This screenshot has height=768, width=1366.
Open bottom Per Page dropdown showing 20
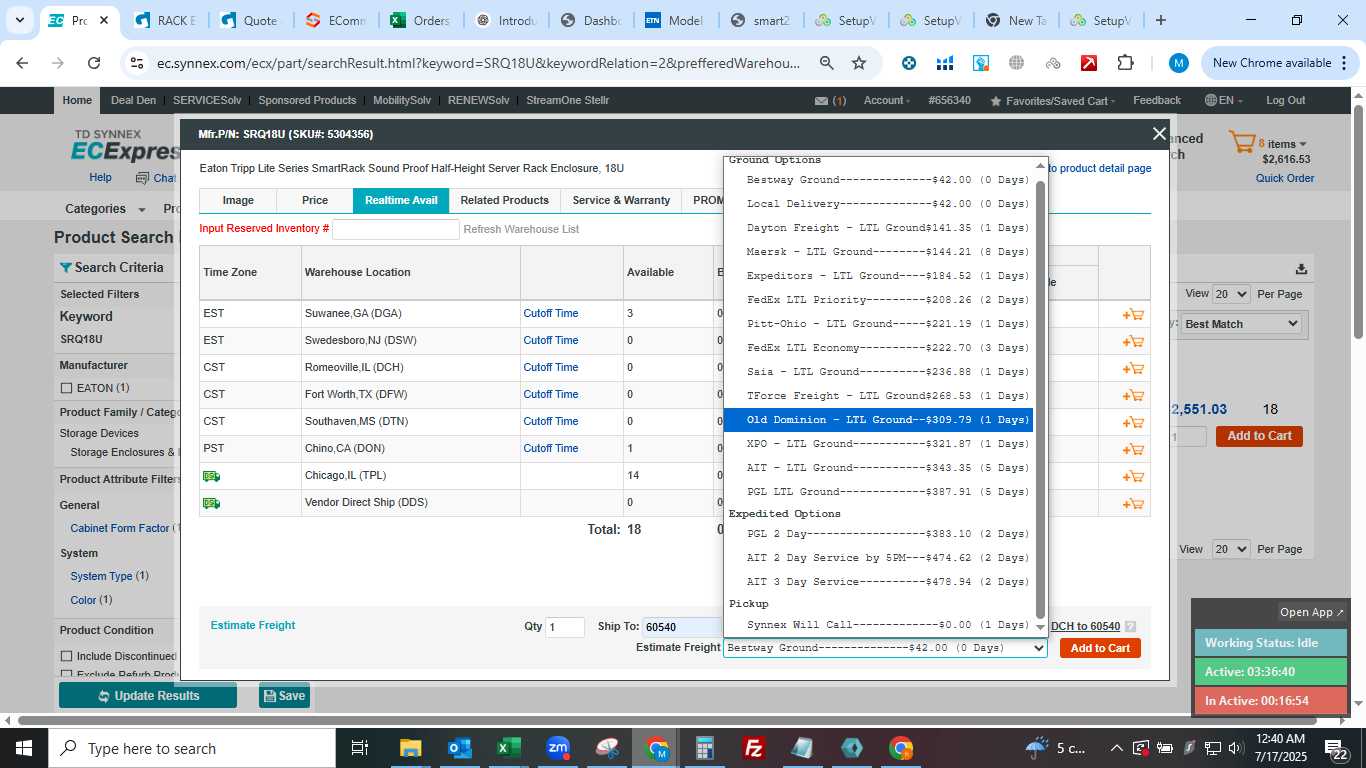pyautogui.click(x=1229, y=549)
